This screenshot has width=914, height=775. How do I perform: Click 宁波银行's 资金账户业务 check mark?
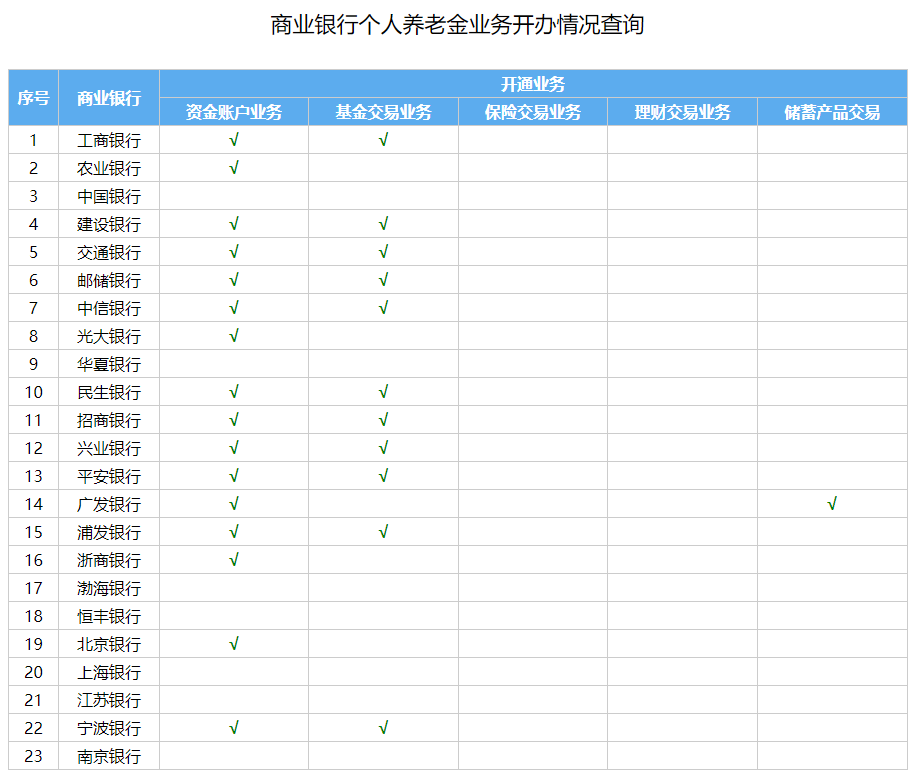[234, 727]
